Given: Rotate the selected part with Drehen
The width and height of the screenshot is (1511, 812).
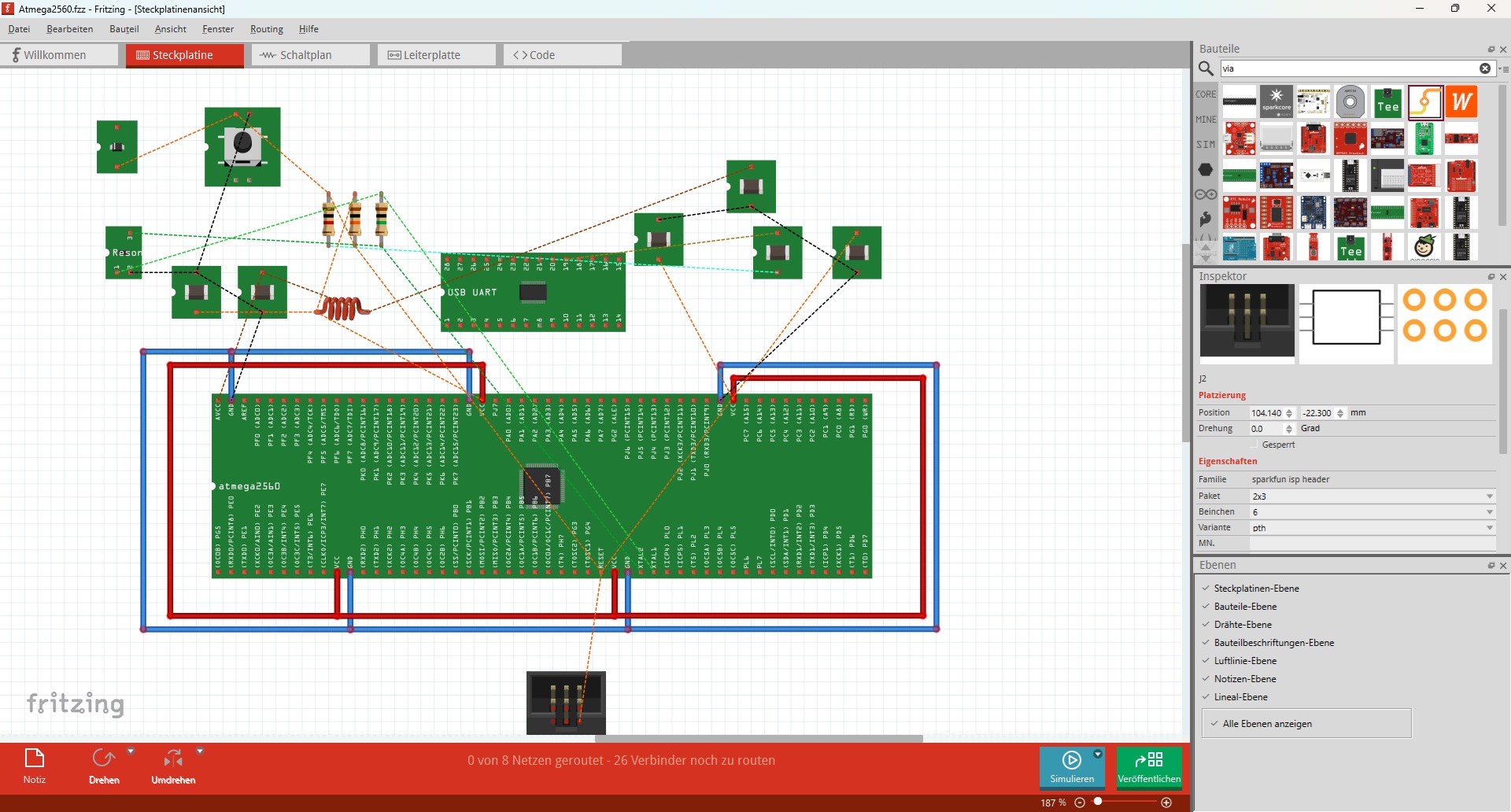Looking at the screenshot, I should (x=103, y=765).
